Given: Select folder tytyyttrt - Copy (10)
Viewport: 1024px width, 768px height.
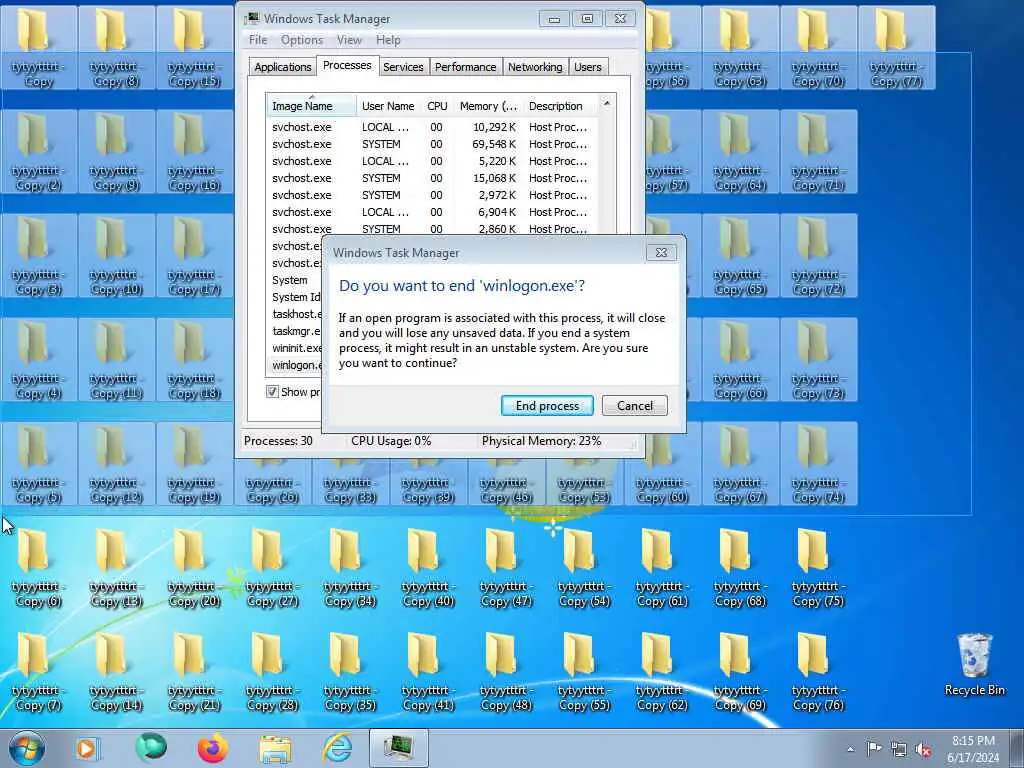Looking at the screenshot, I should (116, 257).
